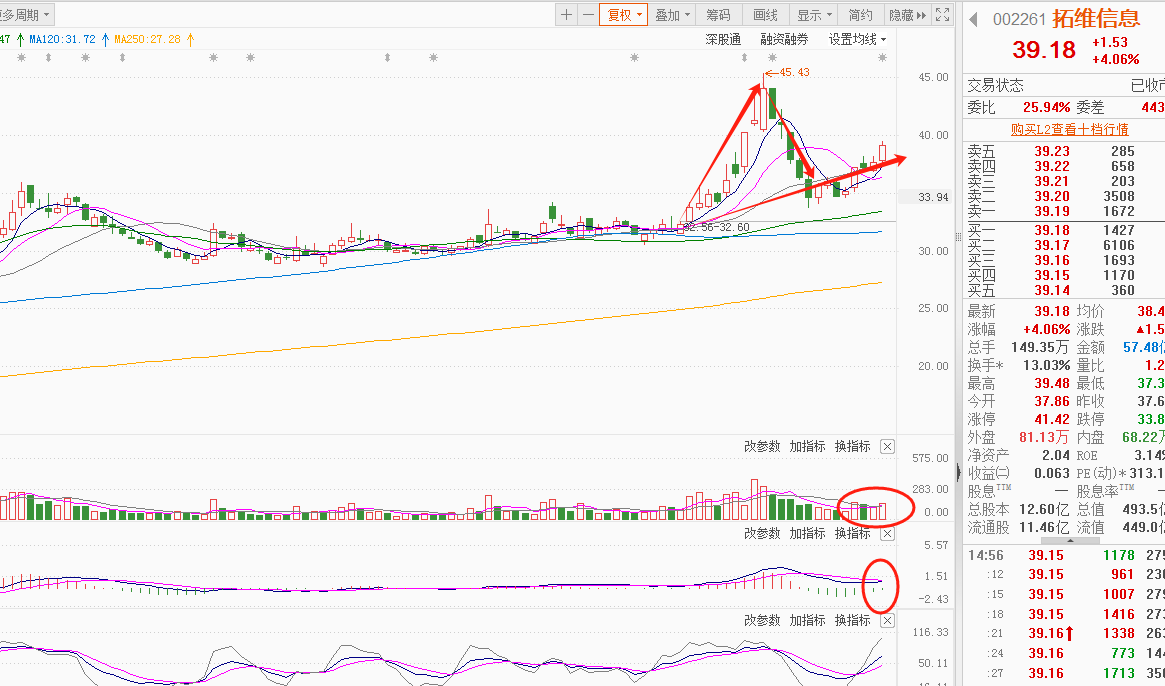
Task: Close the bottom KDJ indicator panel
Action: (x=887, y=621)
